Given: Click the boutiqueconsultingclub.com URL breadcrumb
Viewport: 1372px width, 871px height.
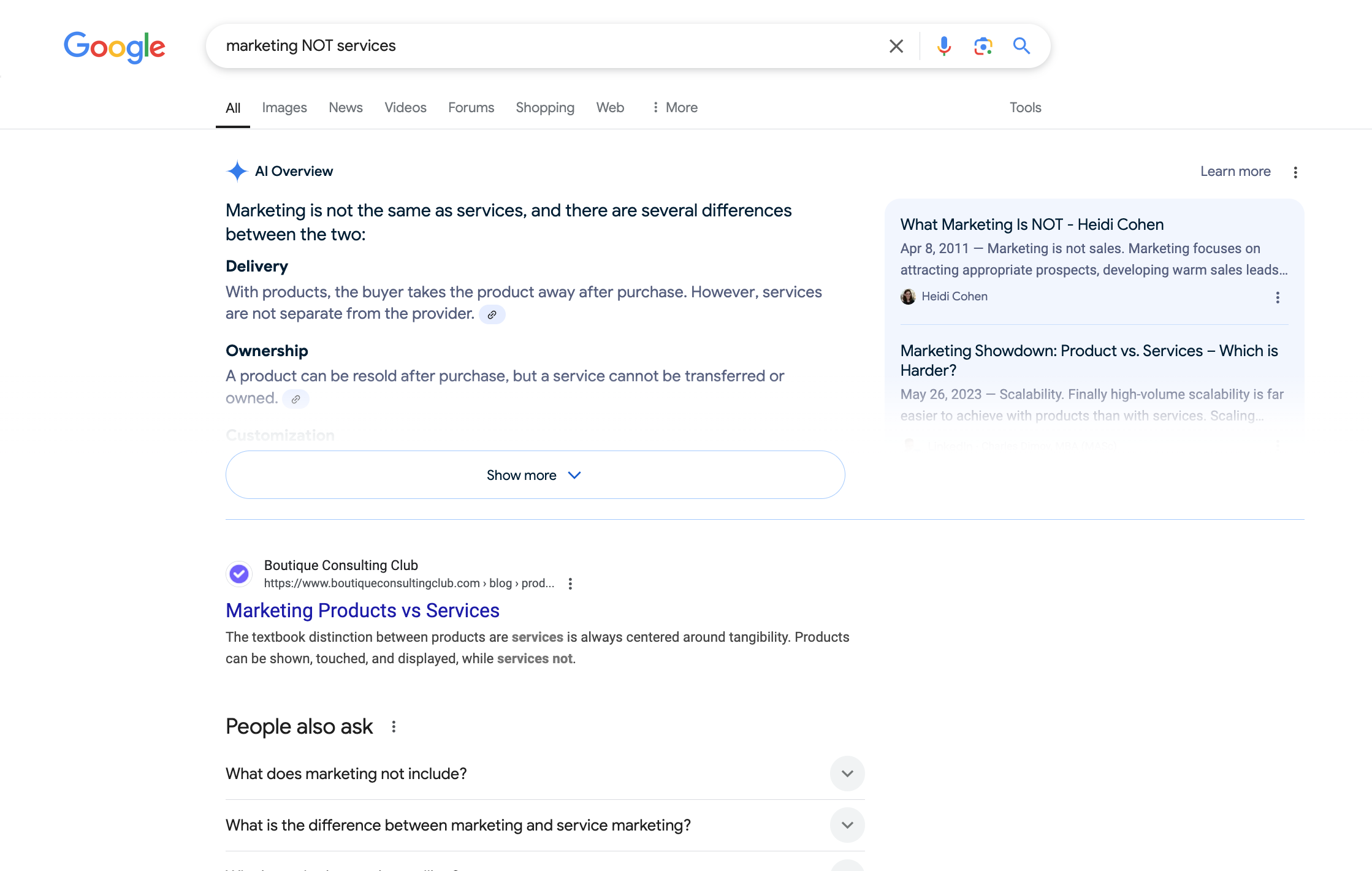Looking at the screenshot, I should 409,584.
